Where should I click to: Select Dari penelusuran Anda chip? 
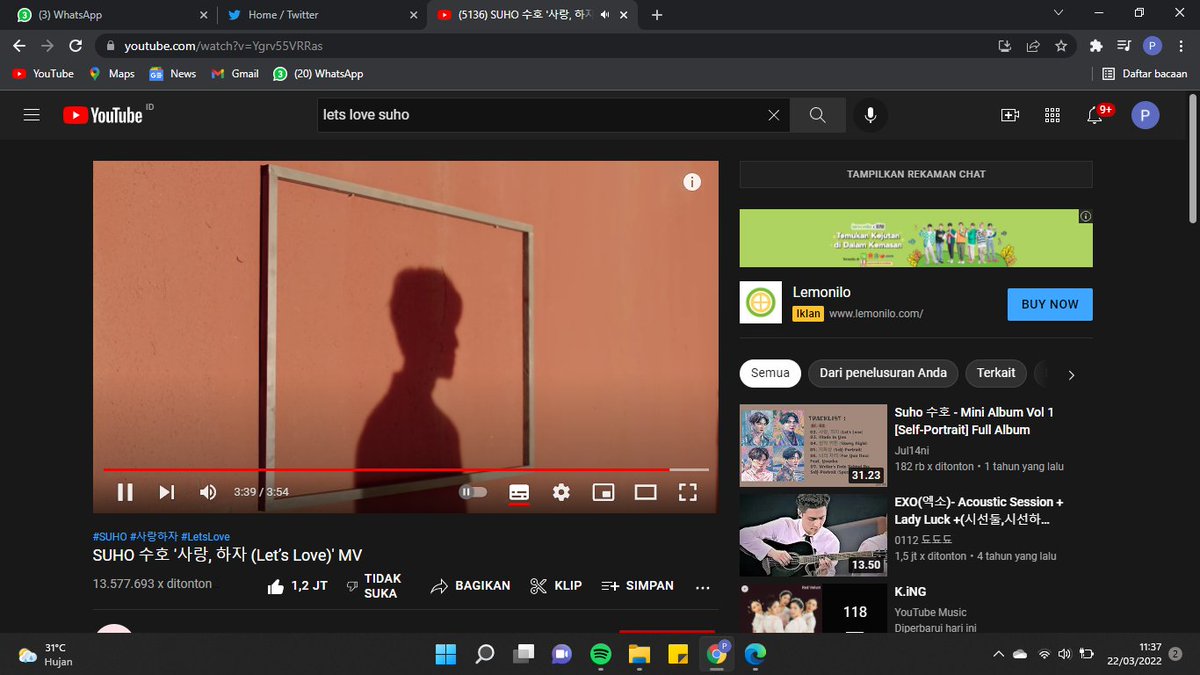tap(883, 373)
